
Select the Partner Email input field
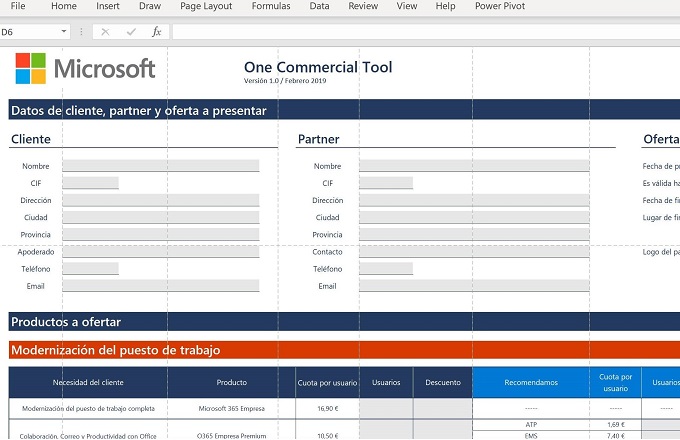click(x=474, y=286)
